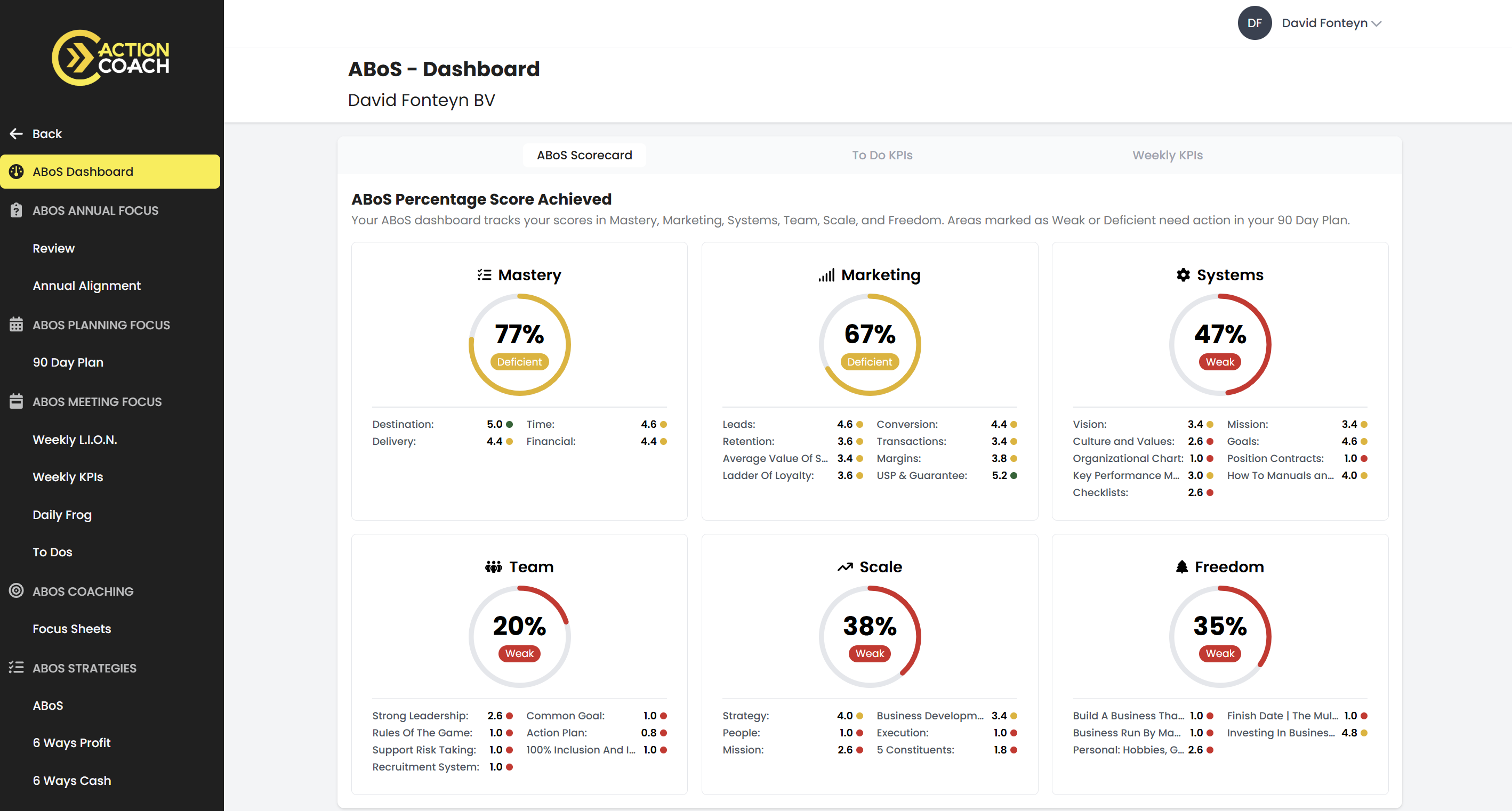Click the Systems gear icon

click(x=1183, y=275)
